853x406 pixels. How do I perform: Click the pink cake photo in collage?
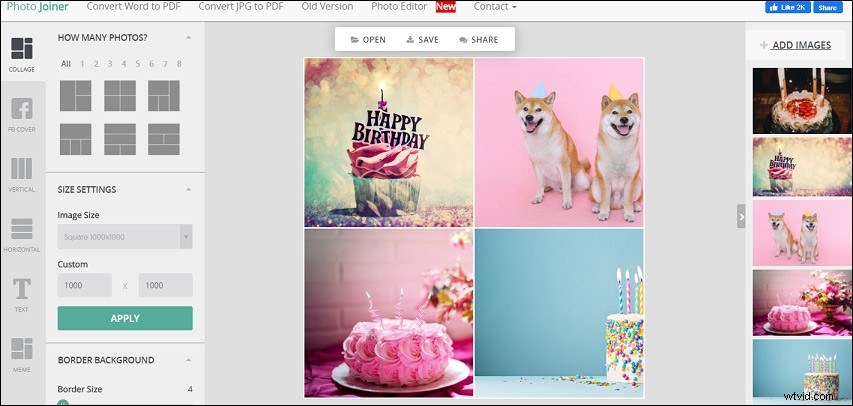click(x=388, y=313)
